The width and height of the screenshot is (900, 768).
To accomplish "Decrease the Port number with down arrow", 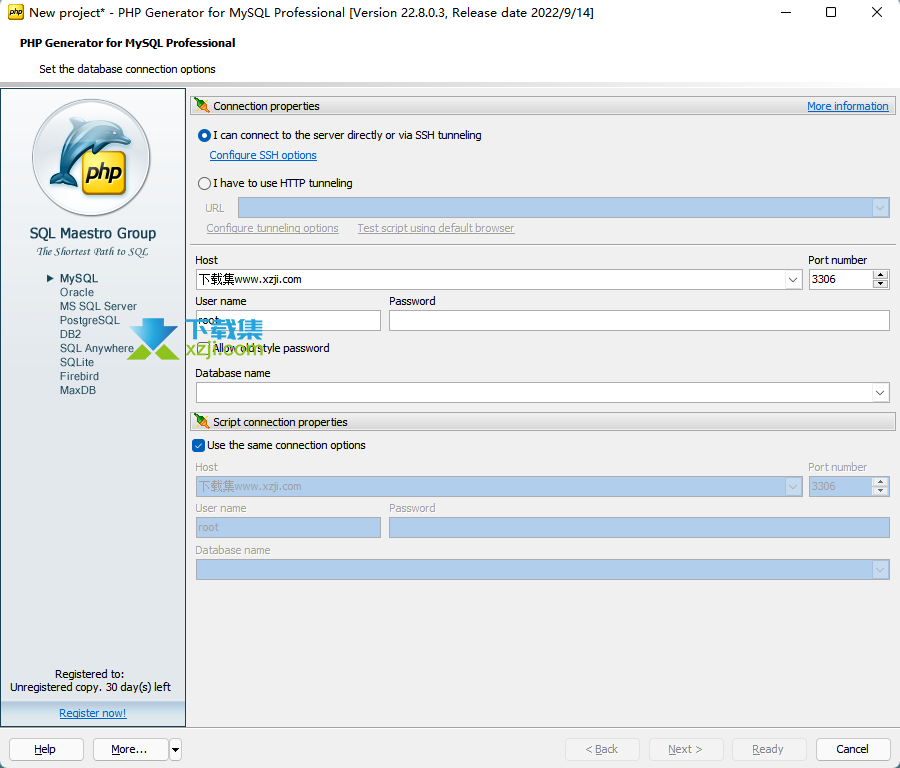I will [x=880, y=284].
